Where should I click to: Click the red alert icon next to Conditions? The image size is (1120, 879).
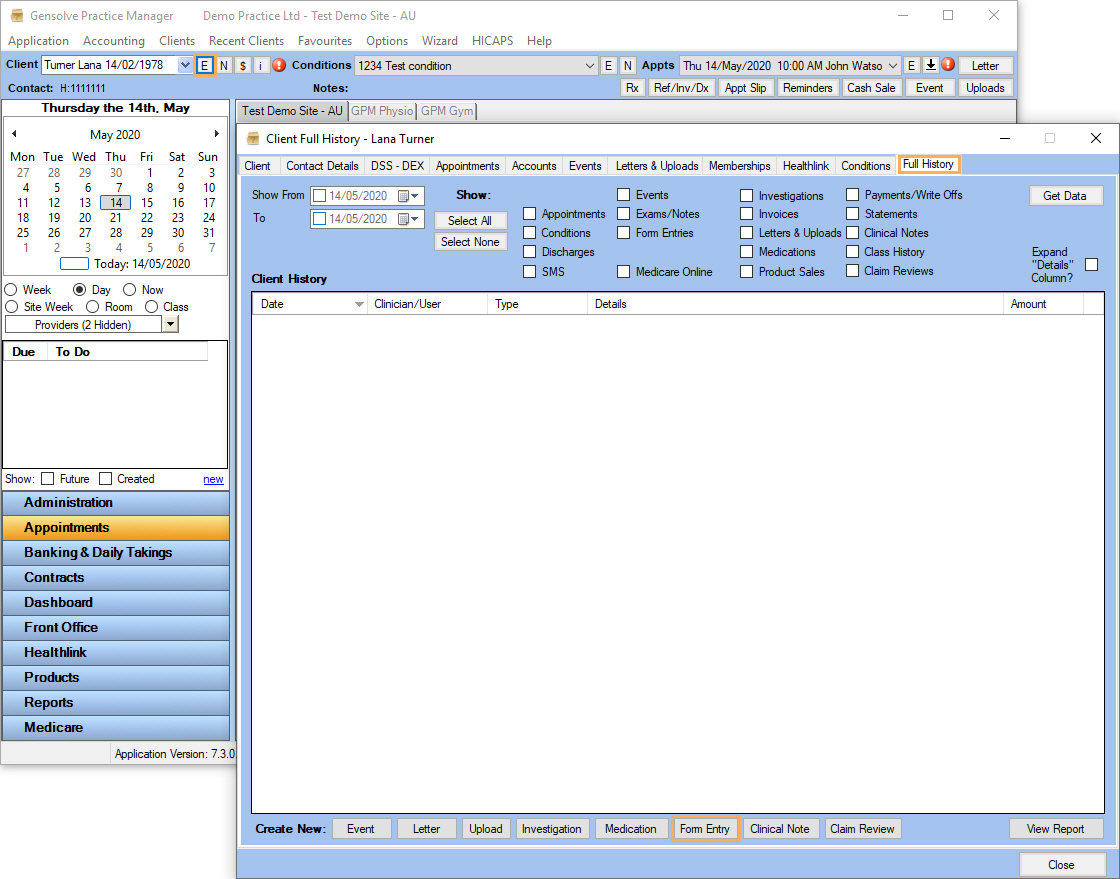pos(278,65)
